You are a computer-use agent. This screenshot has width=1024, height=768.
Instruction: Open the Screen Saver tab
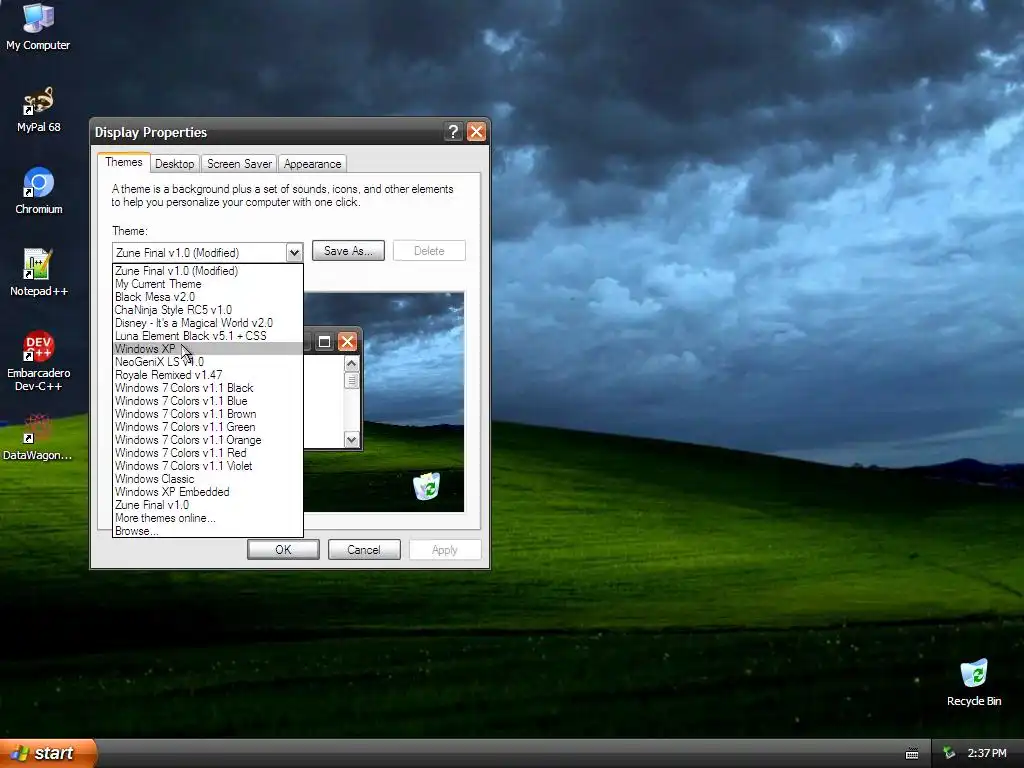click(239, 164)
